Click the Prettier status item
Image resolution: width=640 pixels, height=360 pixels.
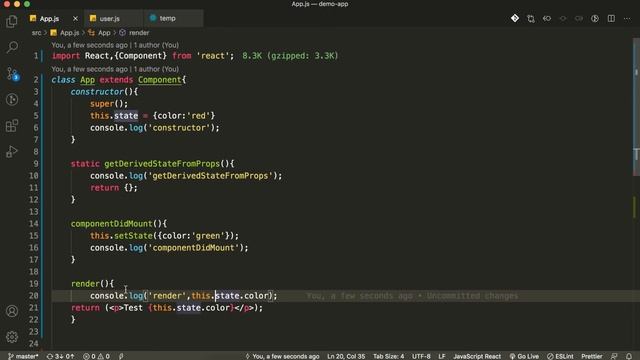tap(591, 356)
